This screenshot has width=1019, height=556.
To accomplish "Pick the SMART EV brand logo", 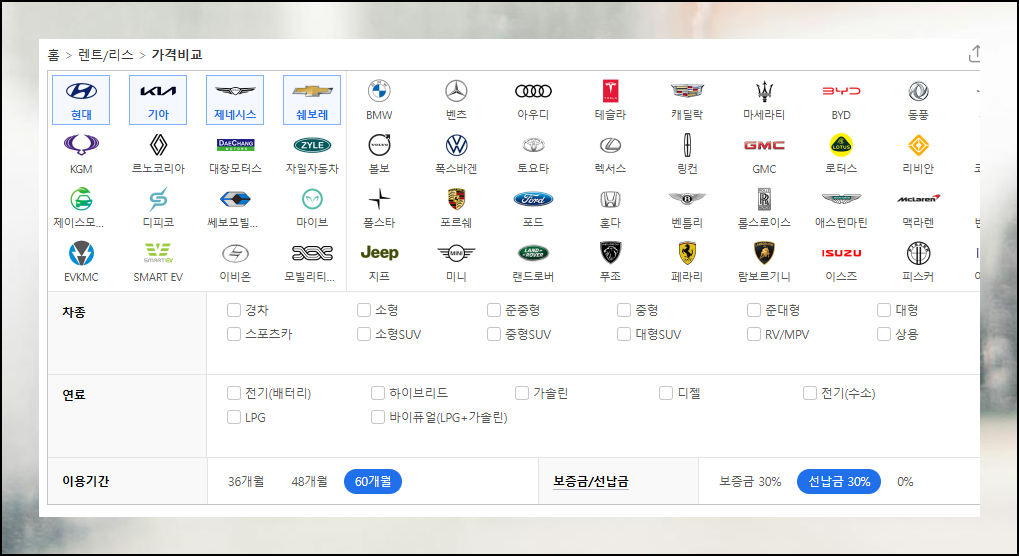I will pyautogui.click(x=158, y=253).
